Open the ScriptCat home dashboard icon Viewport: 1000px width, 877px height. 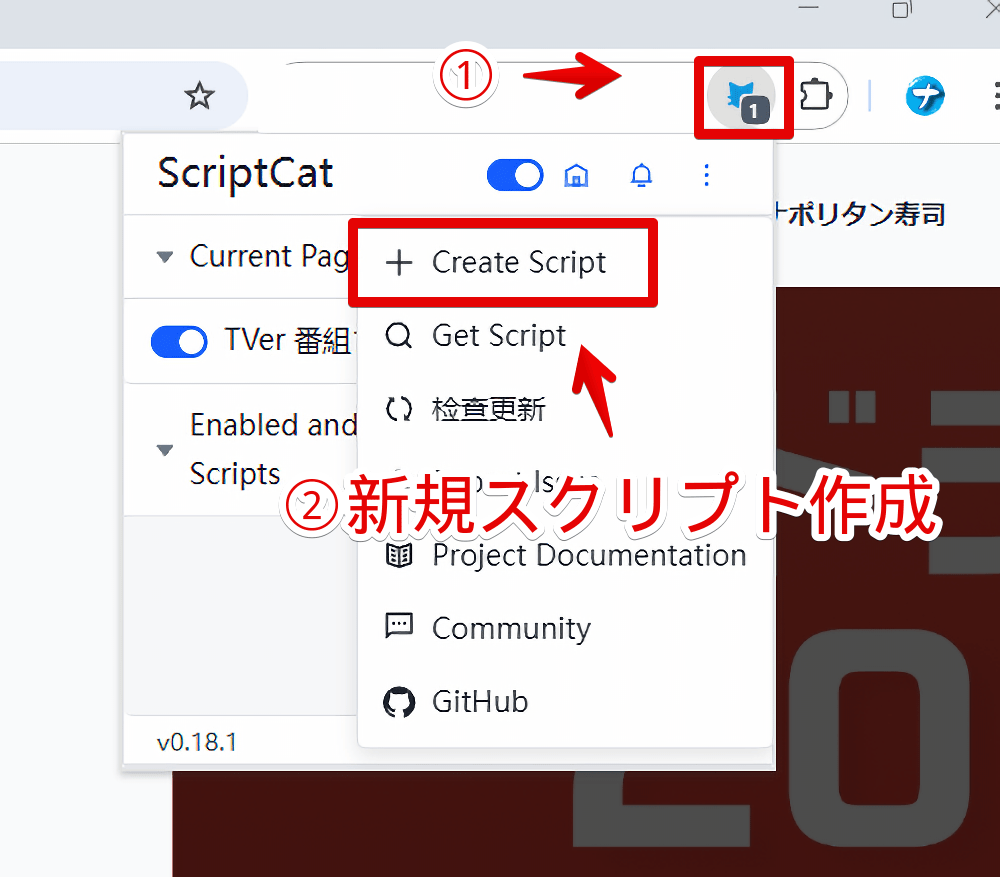577,175
